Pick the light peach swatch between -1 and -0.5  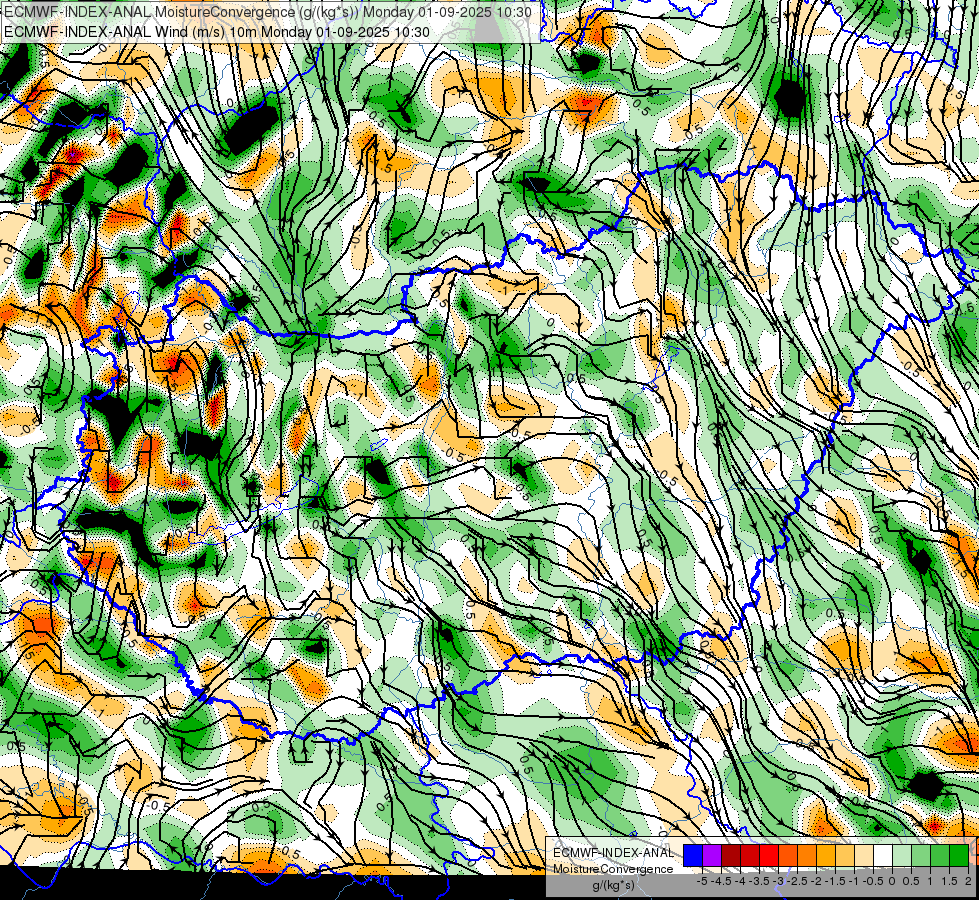point(864,855)
